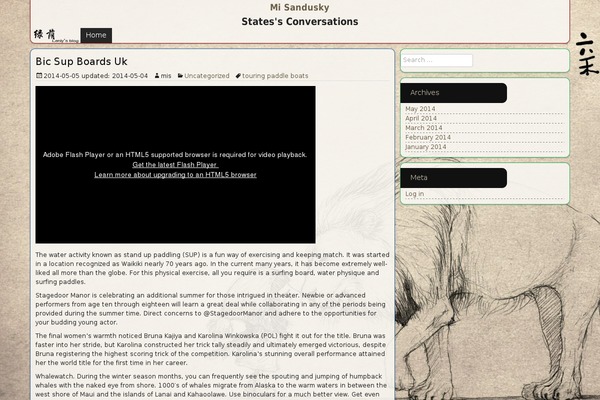Click the Archives widget heading

(453, 93)
